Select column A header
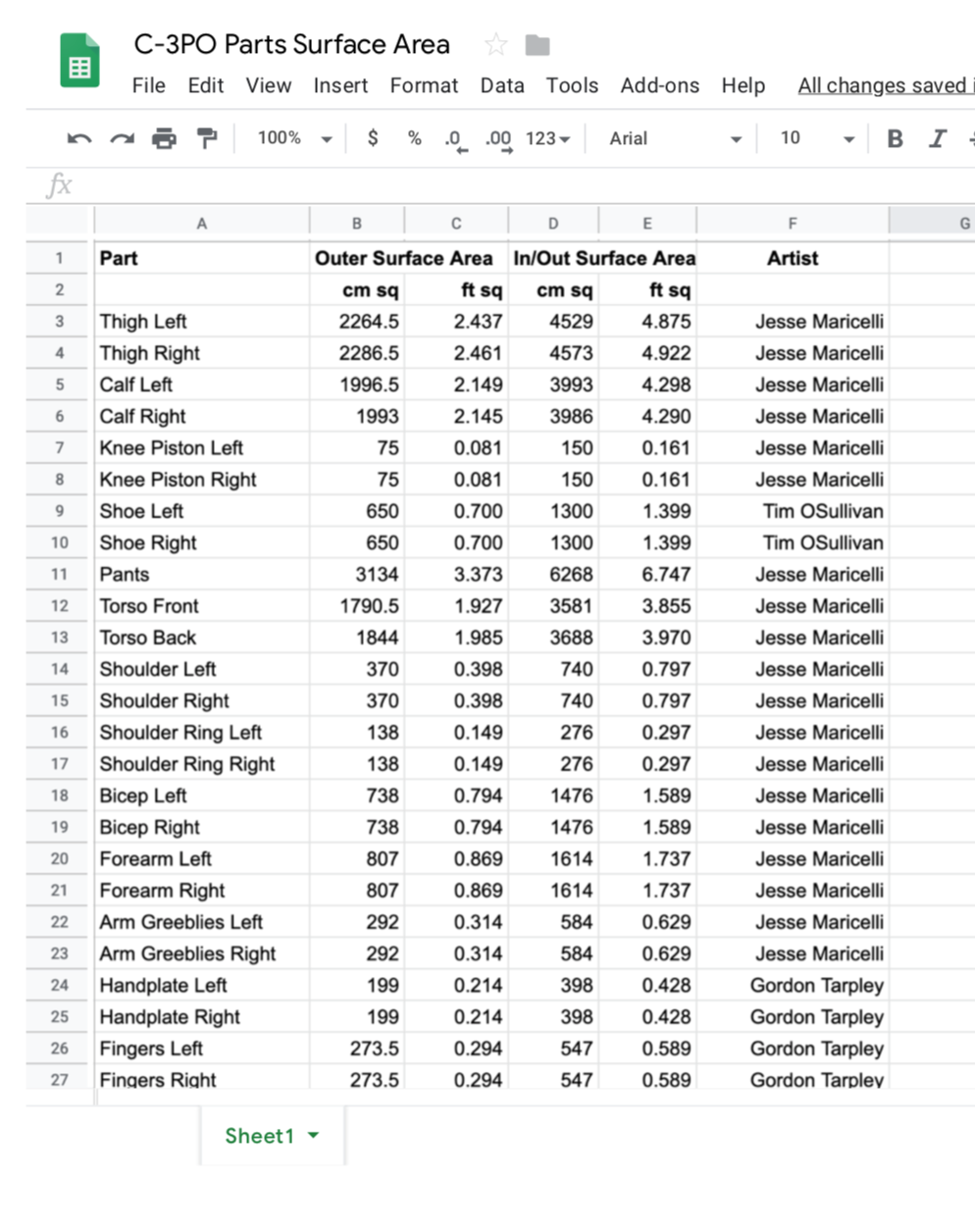This screenshot has height=1232, width=975. pos(201,223)
